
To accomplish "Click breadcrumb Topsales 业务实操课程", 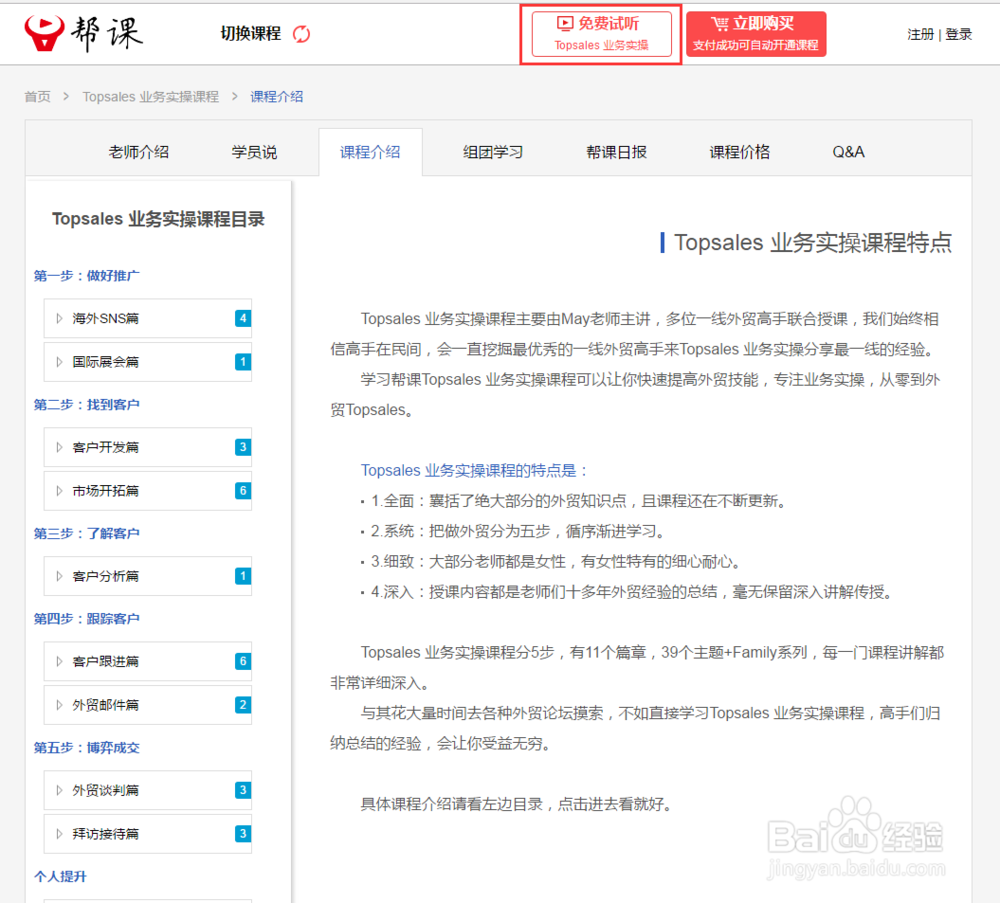I will coord(151,96).
